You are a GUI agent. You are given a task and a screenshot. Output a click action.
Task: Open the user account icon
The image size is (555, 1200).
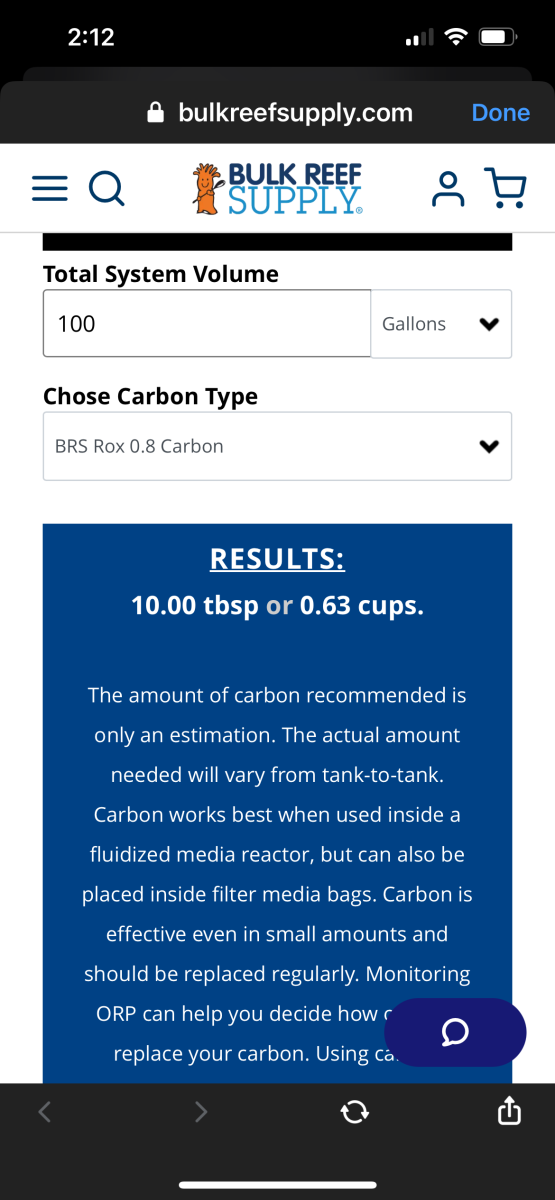(x=448, y=187)
